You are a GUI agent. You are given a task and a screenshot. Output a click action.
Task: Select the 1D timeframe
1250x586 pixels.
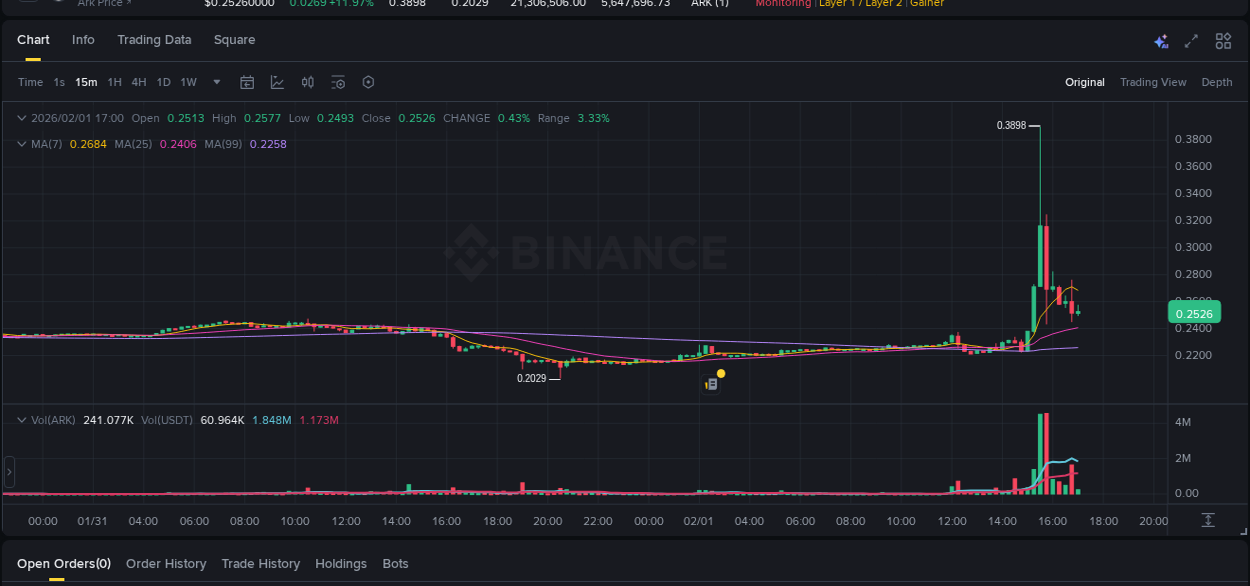(163, 82)
